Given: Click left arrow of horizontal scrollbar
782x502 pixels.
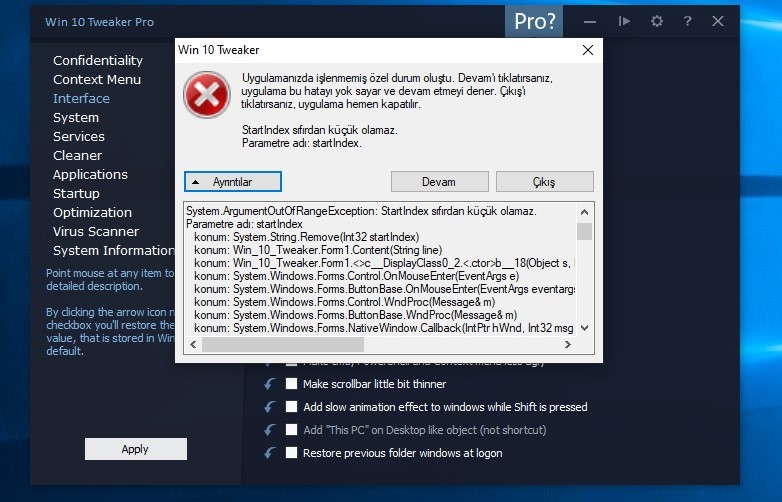Looking at the screenshot, I should pos(194,344).
